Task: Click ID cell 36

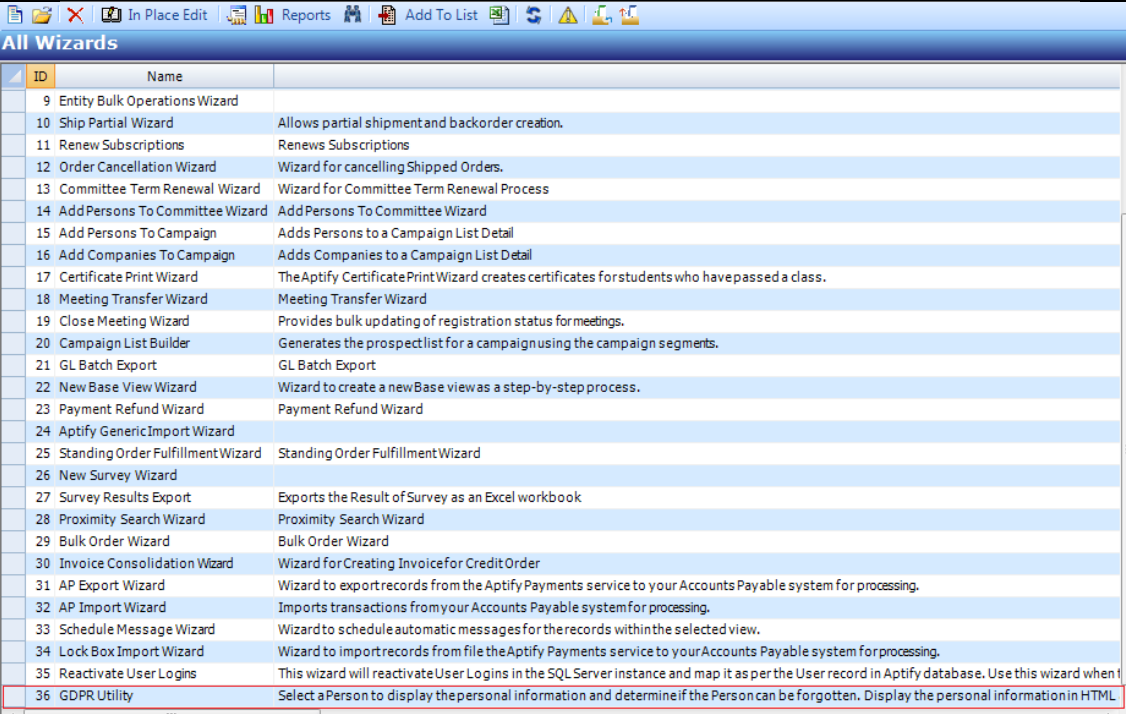Action: [42, 695]
